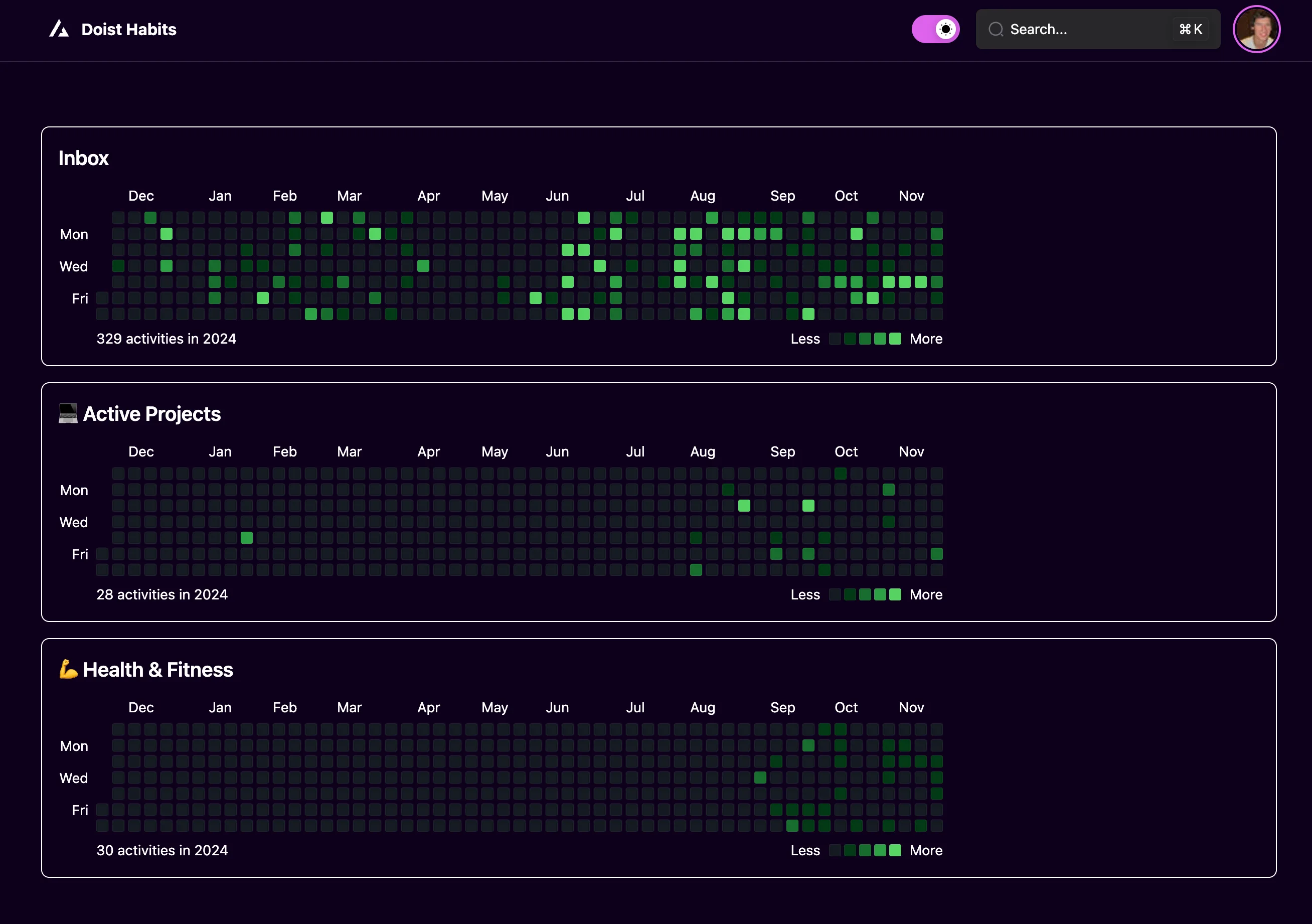This screenshot has height=924, width=1312.
Task: Click brightest legend swatch in Health & Fitness
Action: pyautogui.click(x=895, y=850)
